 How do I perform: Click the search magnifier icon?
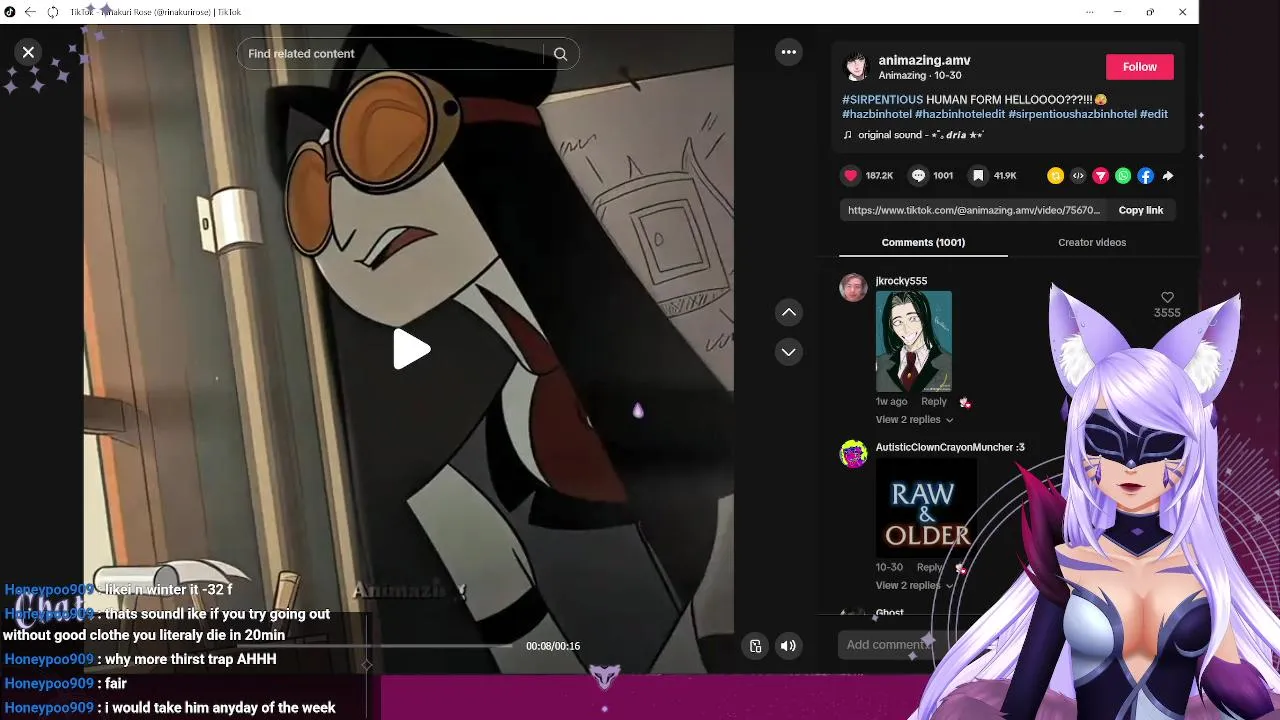[560, 54]
